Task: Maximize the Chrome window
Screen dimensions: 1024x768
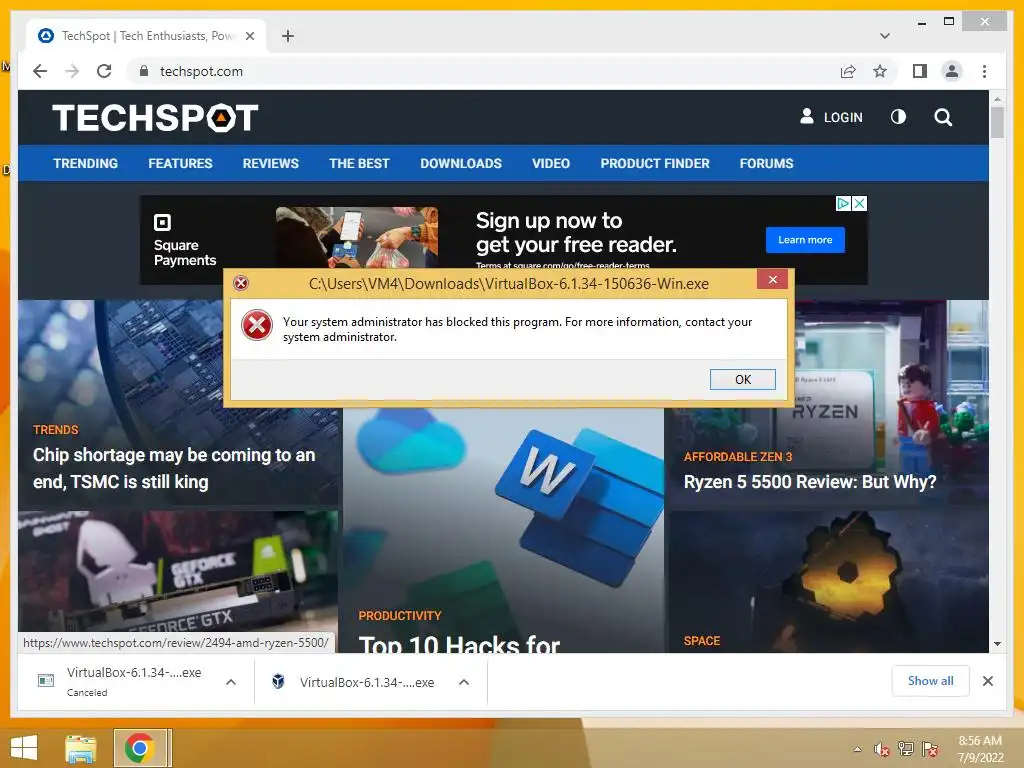Action: 949,22
